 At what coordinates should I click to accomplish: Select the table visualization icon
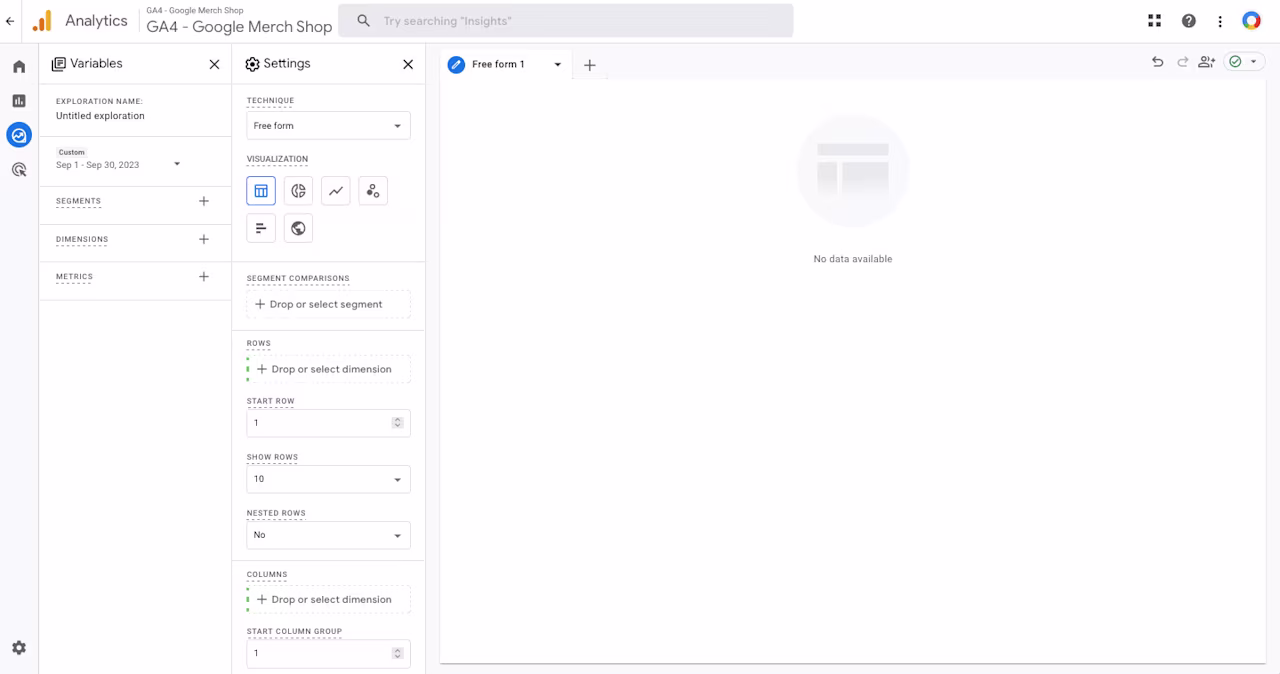click(x=261, y=191)
